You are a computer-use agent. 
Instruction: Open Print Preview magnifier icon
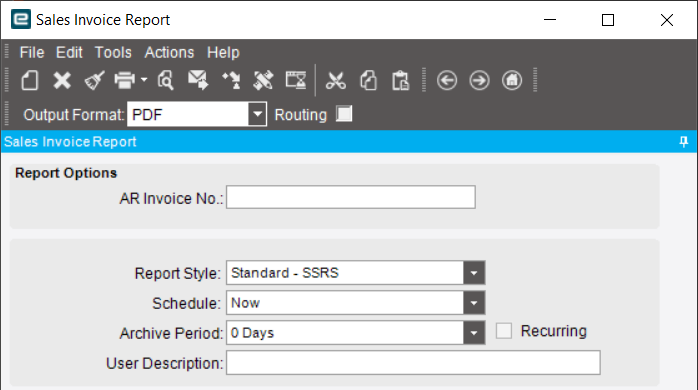166,81
